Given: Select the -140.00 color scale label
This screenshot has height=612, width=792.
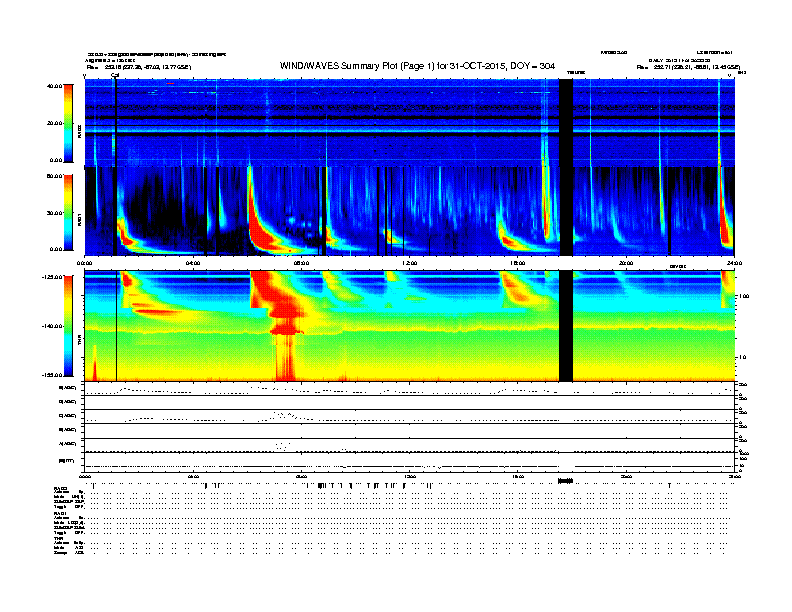Looking at the screenshot, I should click(52, 326).
